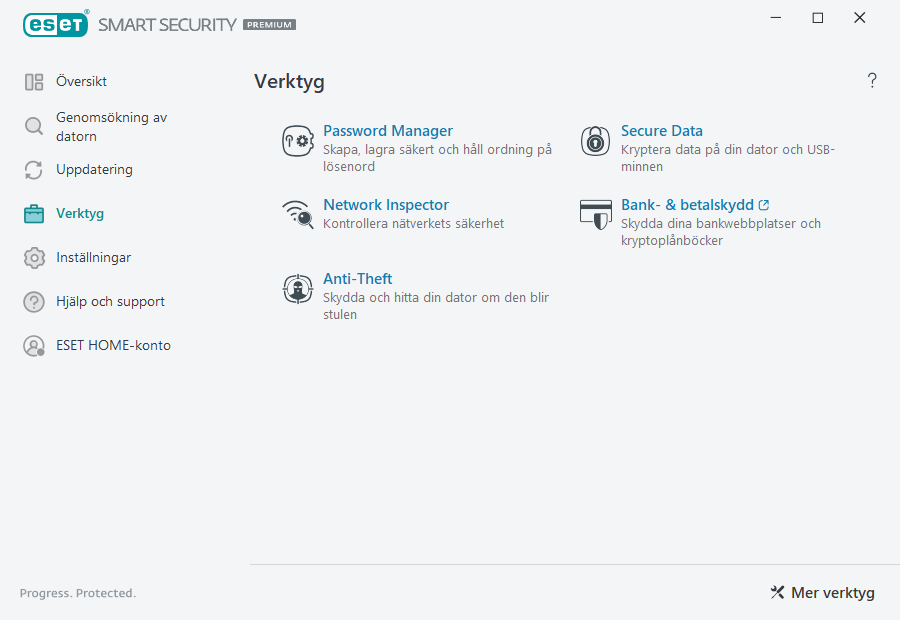Click the Översikt grid icon
Viewport: 900px width, 620px height.
click(x=34, y=81)
